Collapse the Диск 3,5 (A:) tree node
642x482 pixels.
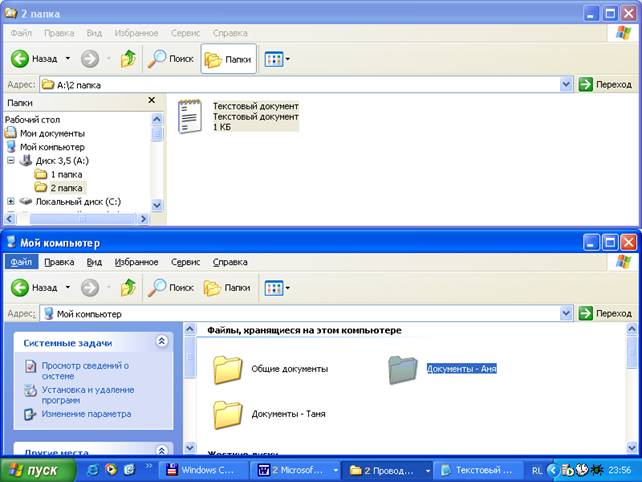[x=11, y=160]
